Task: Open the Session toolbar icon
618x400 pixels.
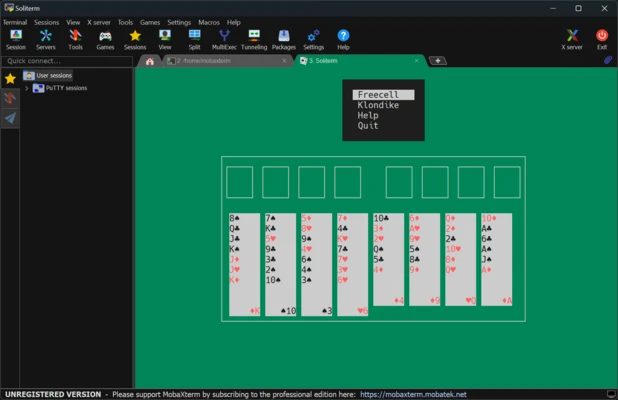Action: (x=16, y=40)
